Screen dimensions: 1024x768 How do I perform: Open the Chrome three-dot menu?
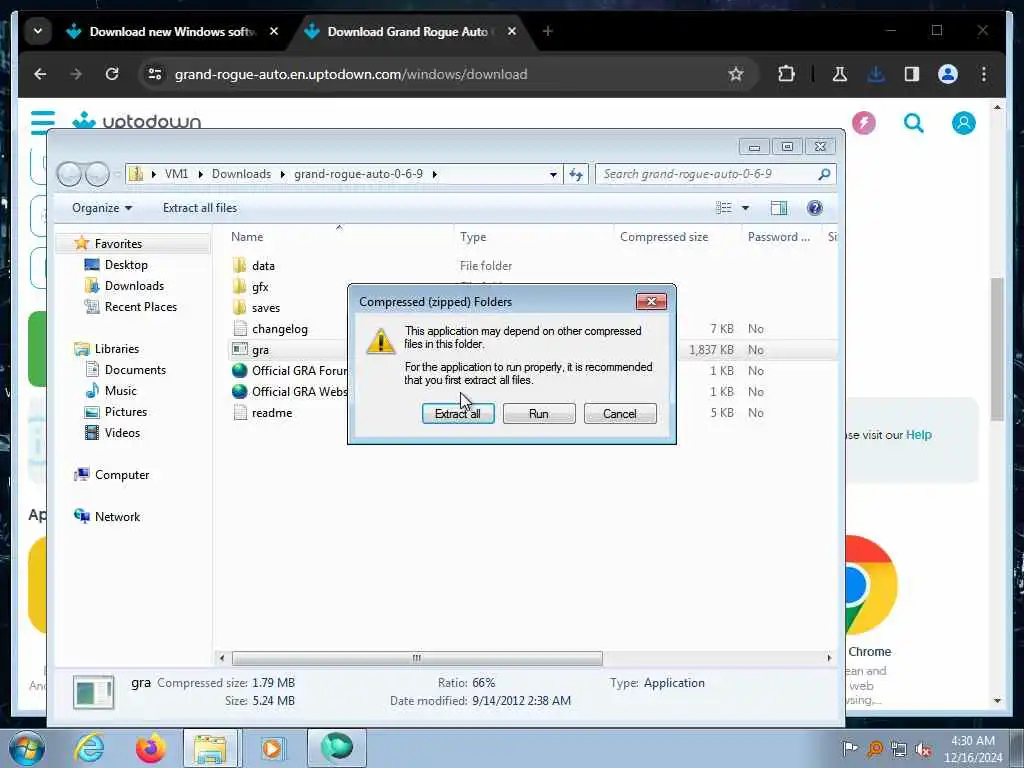tap(984, 74)
